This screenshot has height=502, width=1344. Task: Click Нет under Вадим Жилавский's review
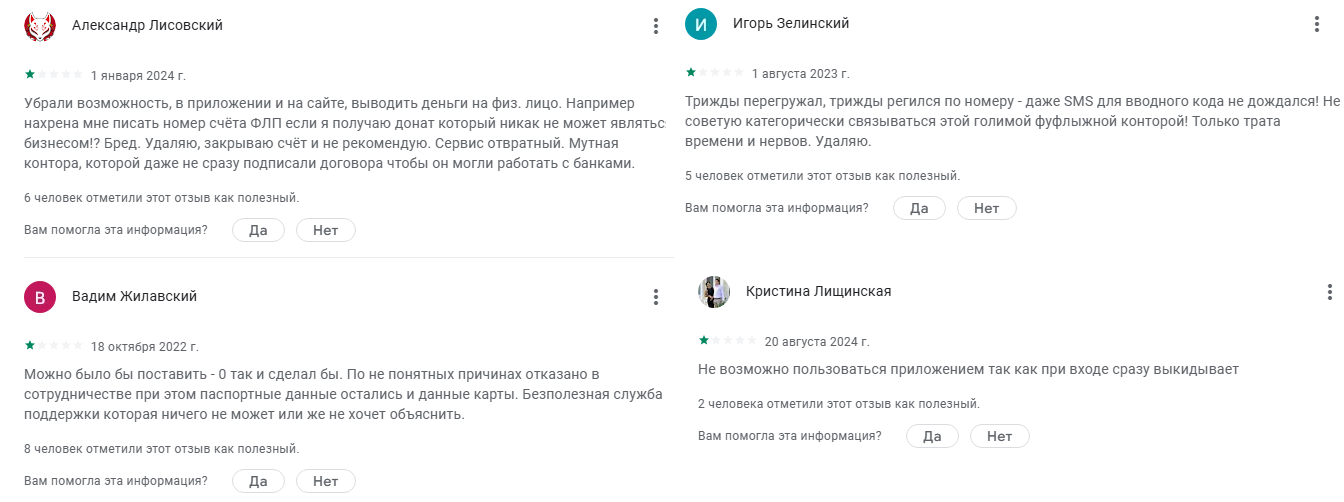[x=325, y=481]
